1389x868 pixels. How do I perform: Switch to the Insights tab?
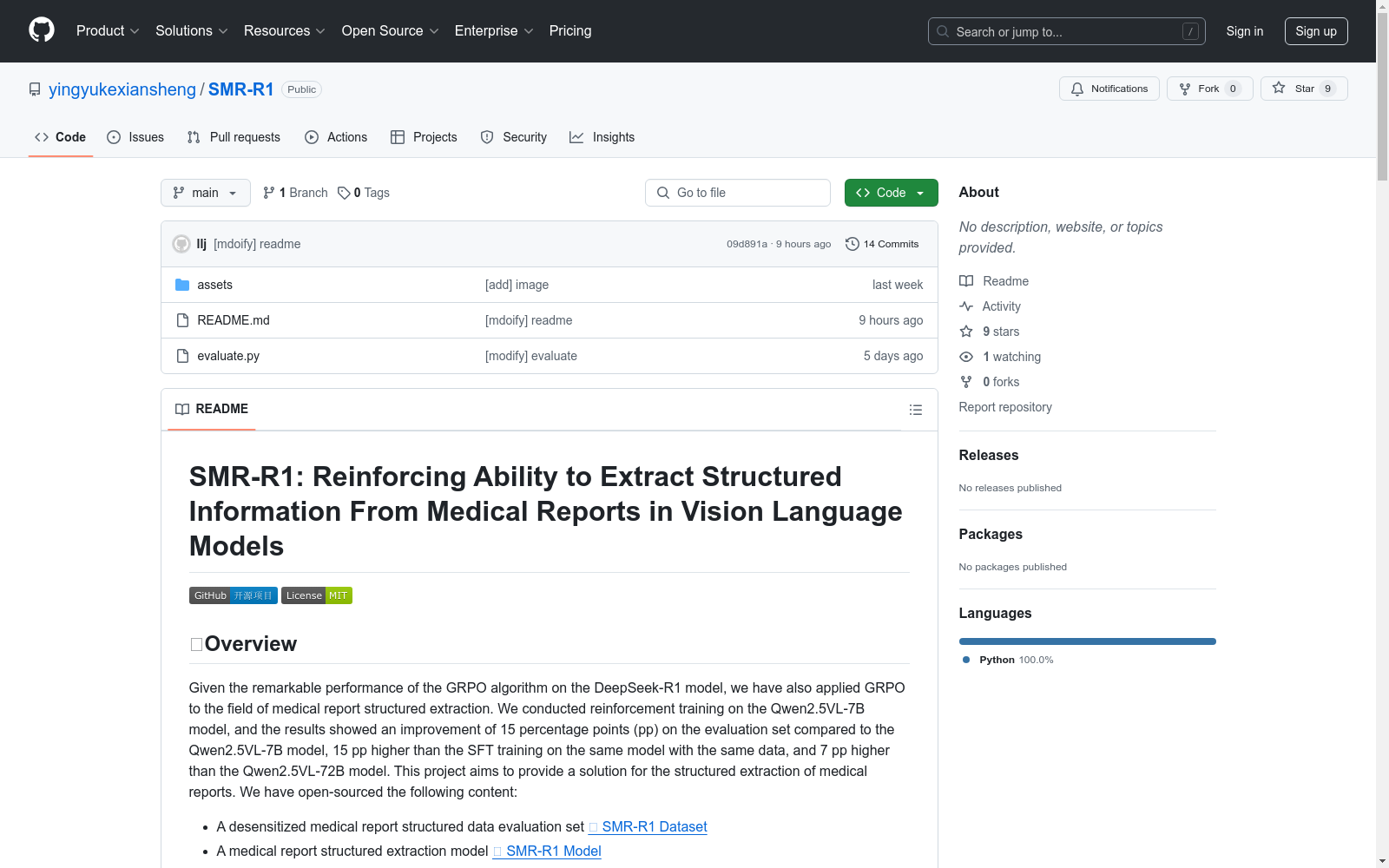[x=602, y=137]
